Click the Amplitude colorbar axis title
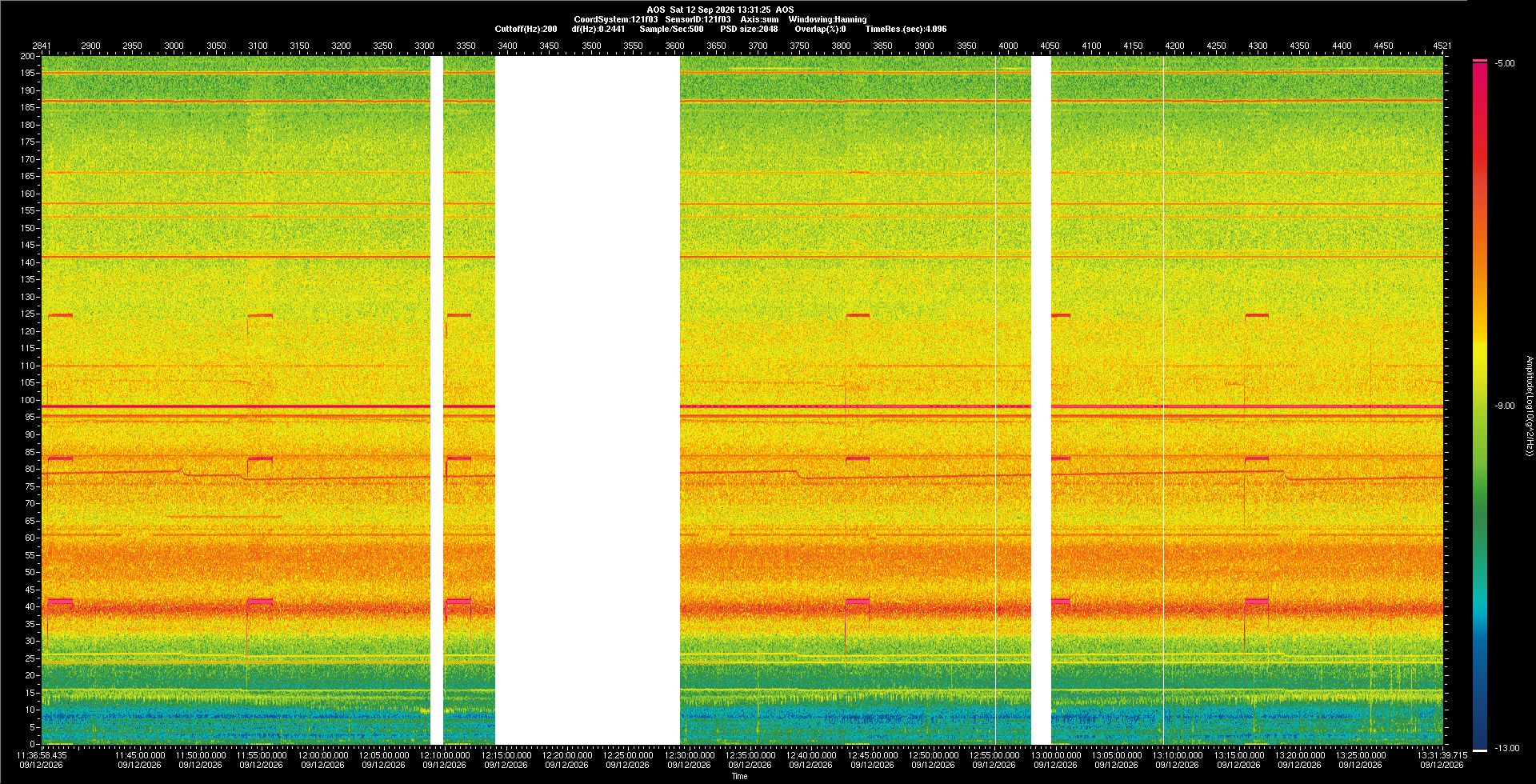Viewport: 1536px width, 784px height. click(1529, 406)
